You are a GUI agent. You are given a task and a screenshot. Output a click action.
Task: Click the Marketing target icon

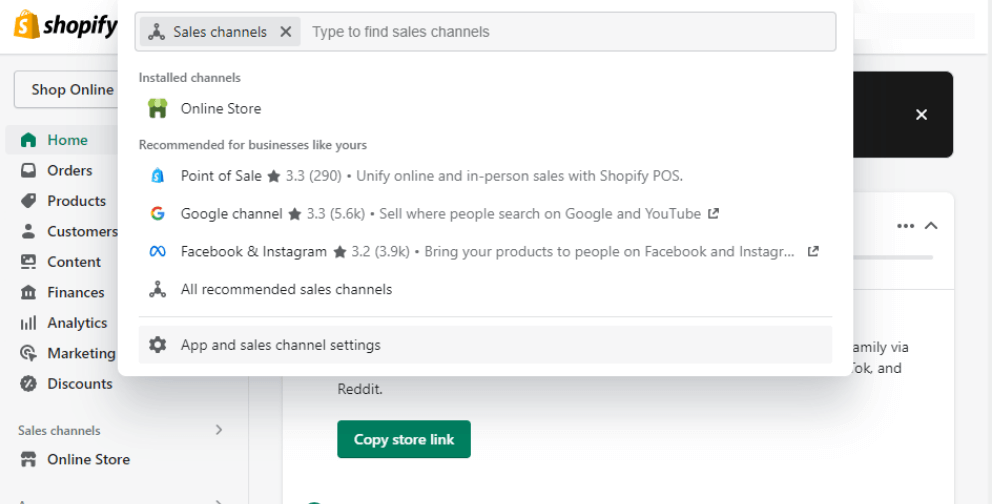tap(28, 353)
